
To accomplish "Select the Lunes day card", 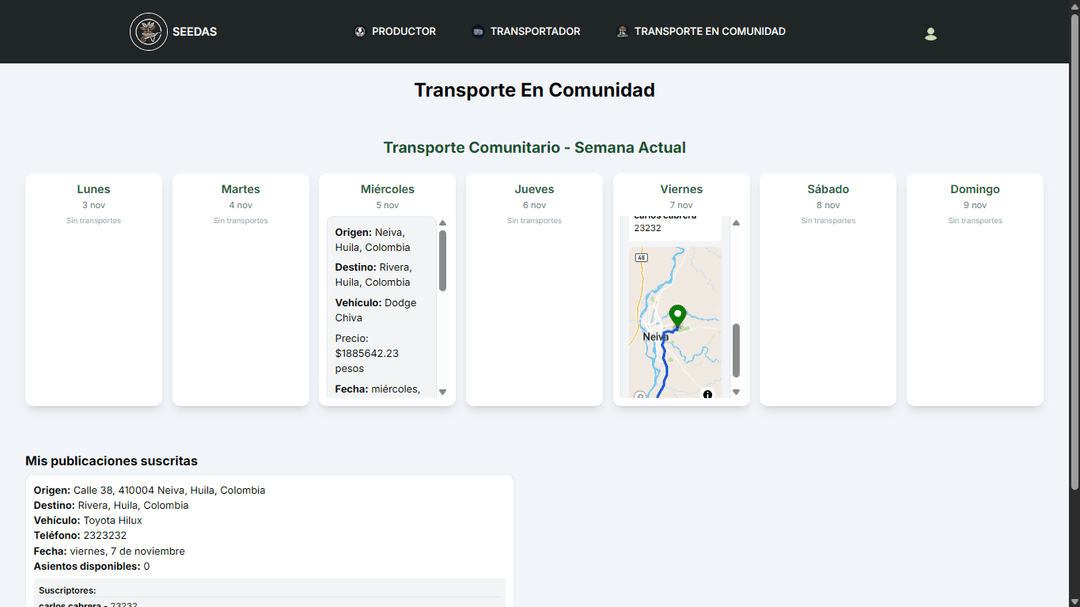I will [x=93, y=289].
